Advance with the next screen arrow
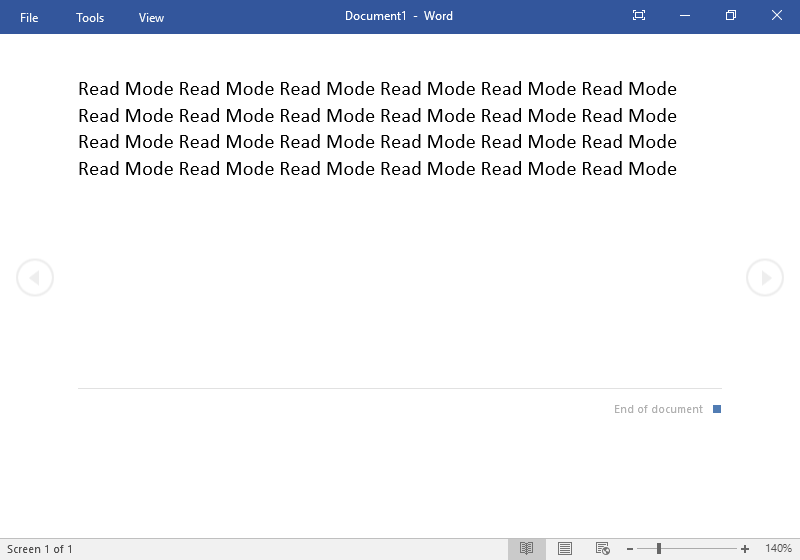 pyautogui.click(x=765, y=277)
